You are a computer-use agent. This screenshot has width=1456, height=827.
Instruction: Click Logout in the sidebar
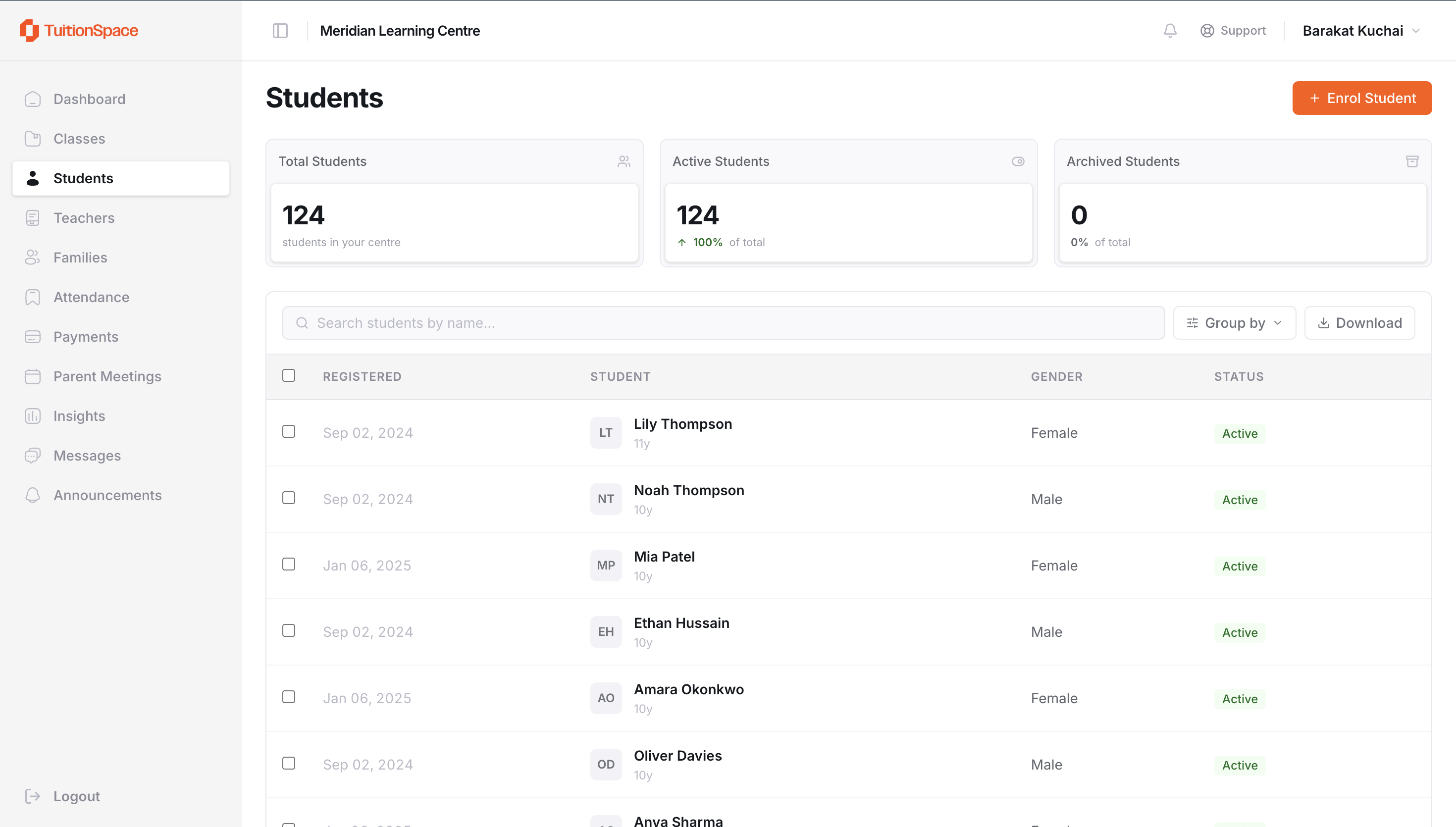62,796
